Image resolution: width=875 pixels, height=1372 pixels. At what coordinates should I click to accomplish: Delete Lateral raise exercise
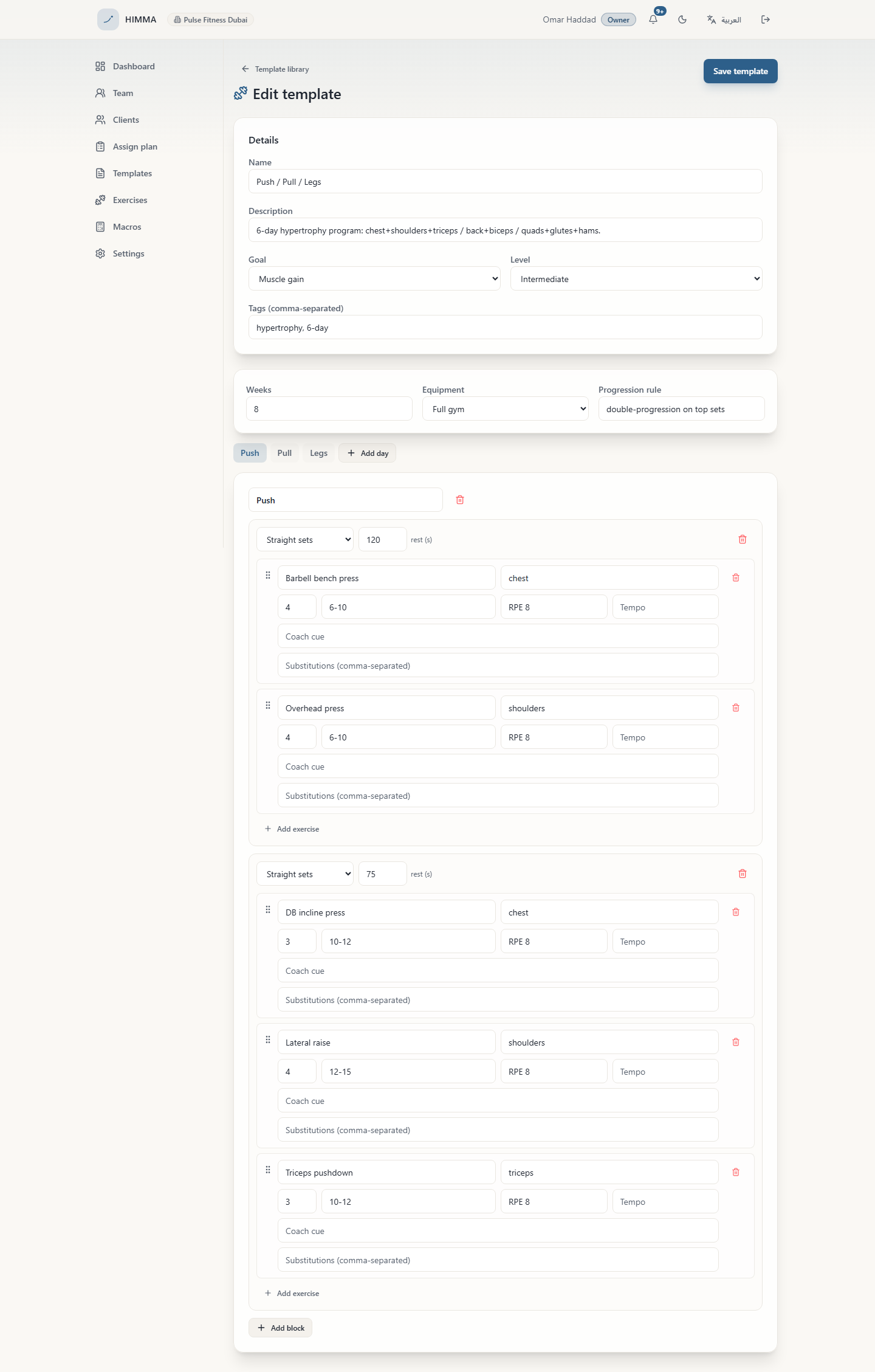click(x=736, y=1042)
